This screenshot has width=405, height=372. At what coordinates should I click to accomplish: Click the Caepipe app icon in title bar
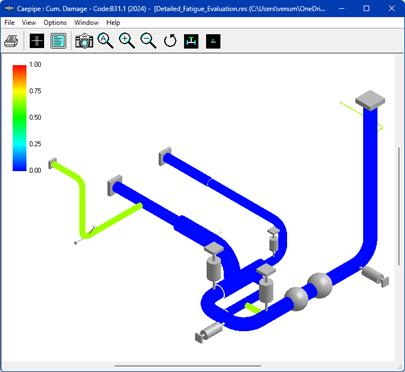coord(8,8)
